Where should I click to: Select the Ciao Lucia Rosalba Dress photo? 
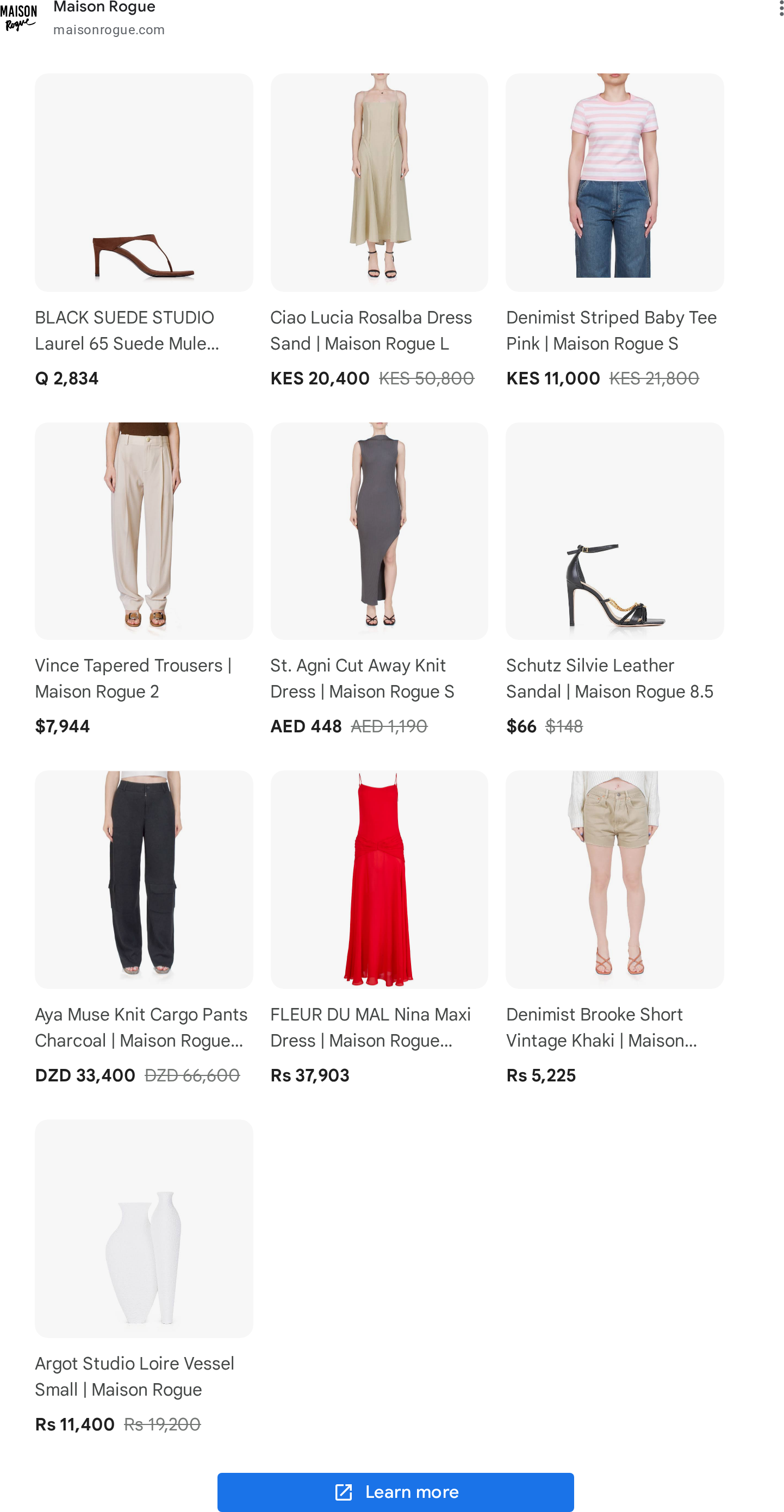379,183
